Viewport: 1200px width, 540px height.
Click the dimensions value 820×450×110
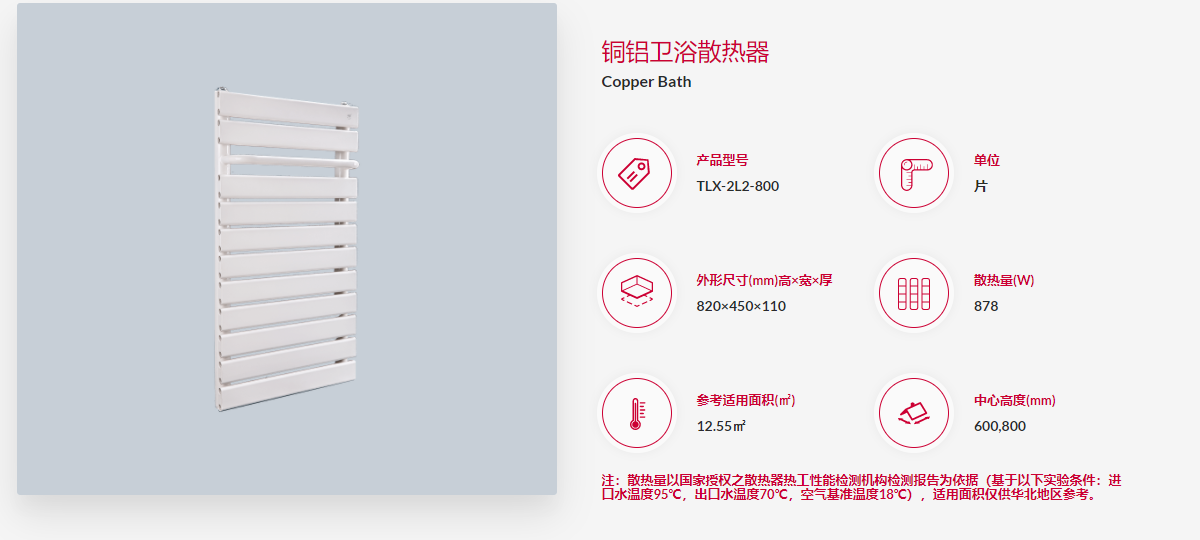click(741, 306)
